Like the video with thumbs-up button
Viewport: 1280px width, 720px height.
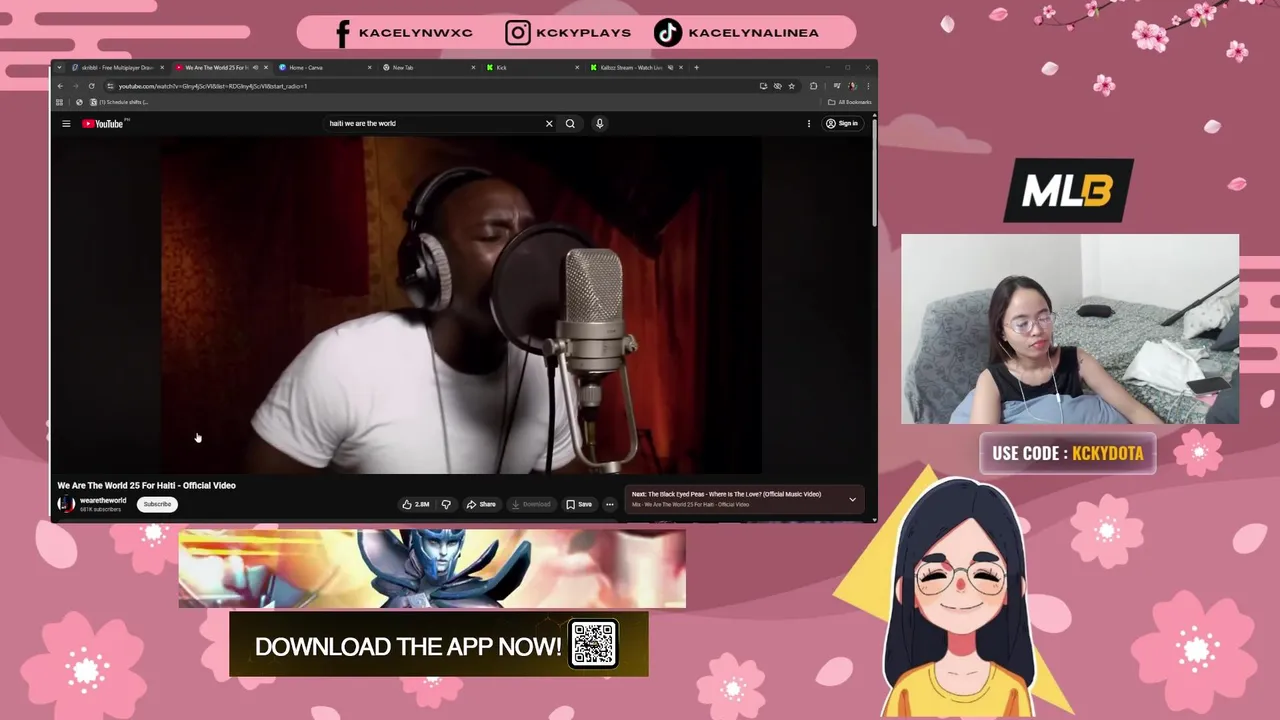tap(416, 504)
